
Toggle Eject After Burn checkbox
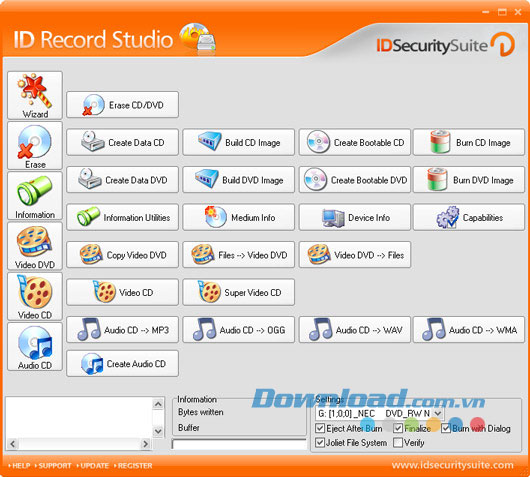tap(320, 428)
